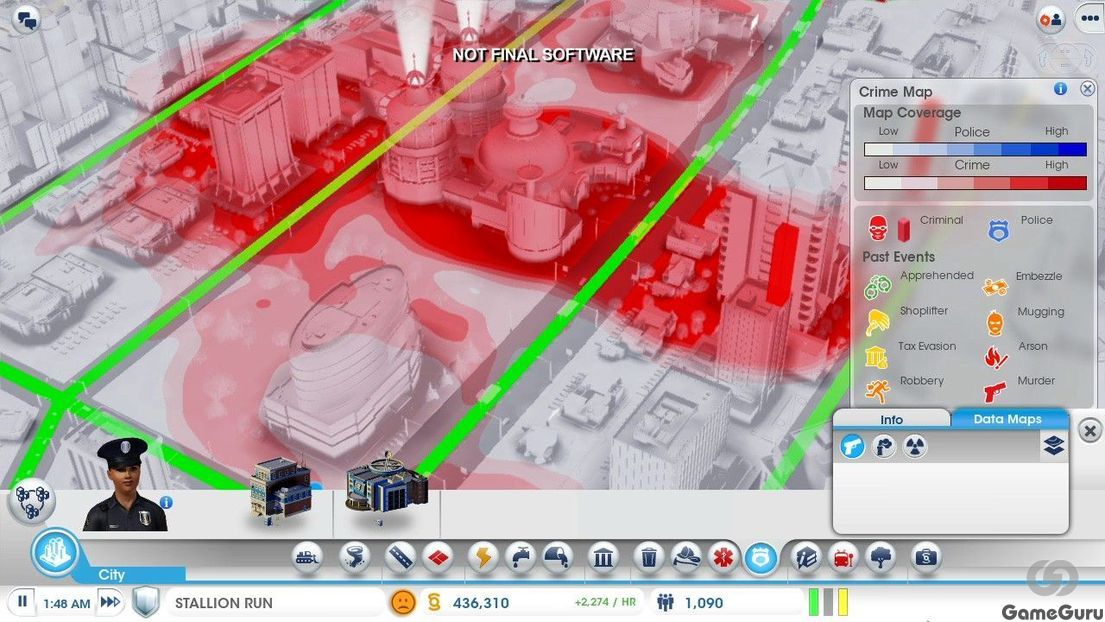
Task: Open the Disasters tornado menu
Action: pos(354,558)
